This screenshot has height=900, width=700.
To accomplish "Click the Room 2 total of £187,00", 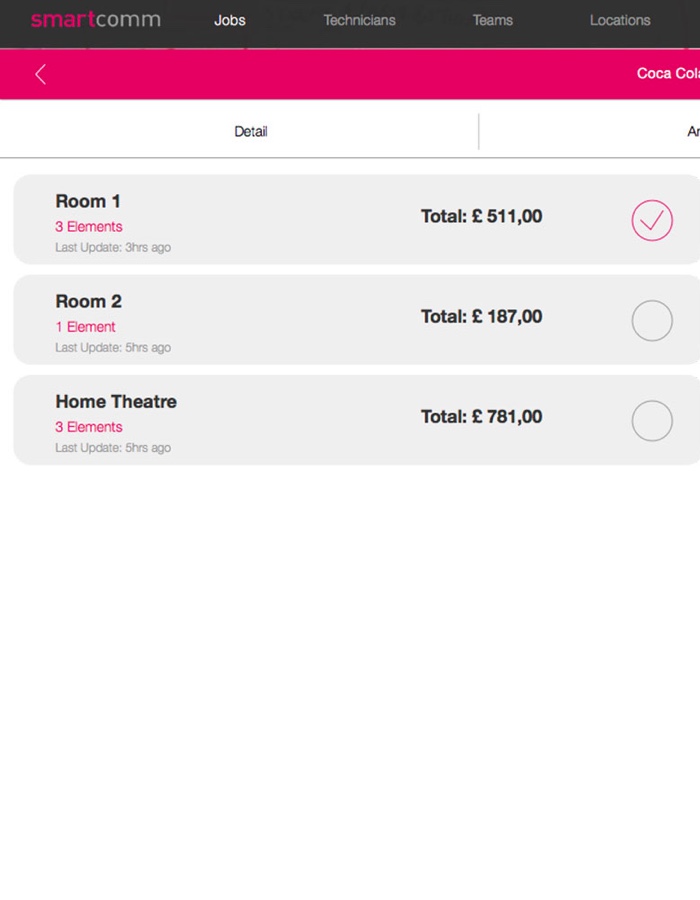I will pos(481,316).
